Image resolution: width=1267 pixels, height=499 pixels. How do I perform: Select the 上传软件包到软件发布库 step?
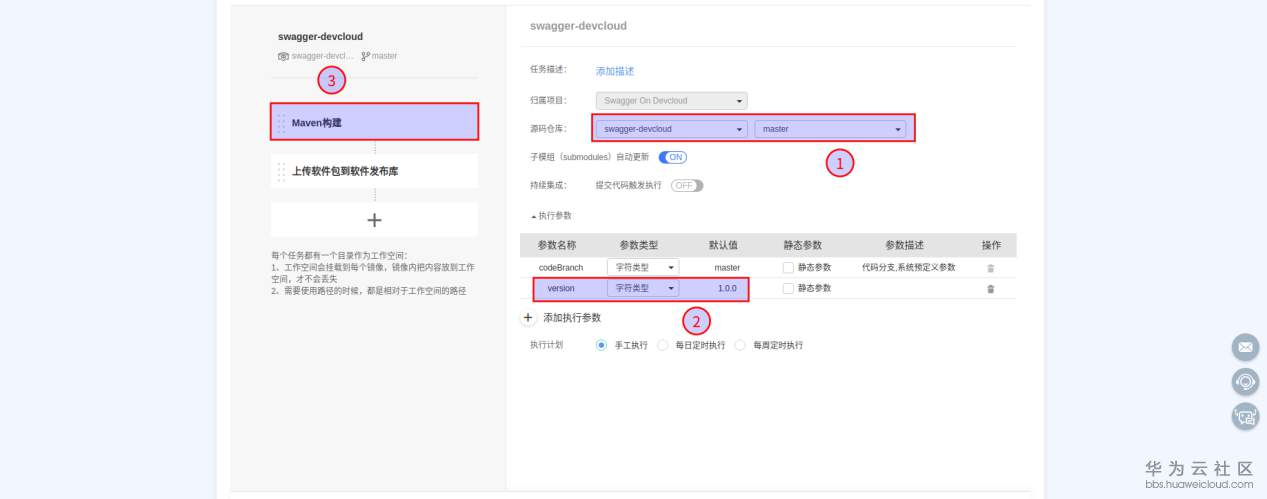point(374,171)
